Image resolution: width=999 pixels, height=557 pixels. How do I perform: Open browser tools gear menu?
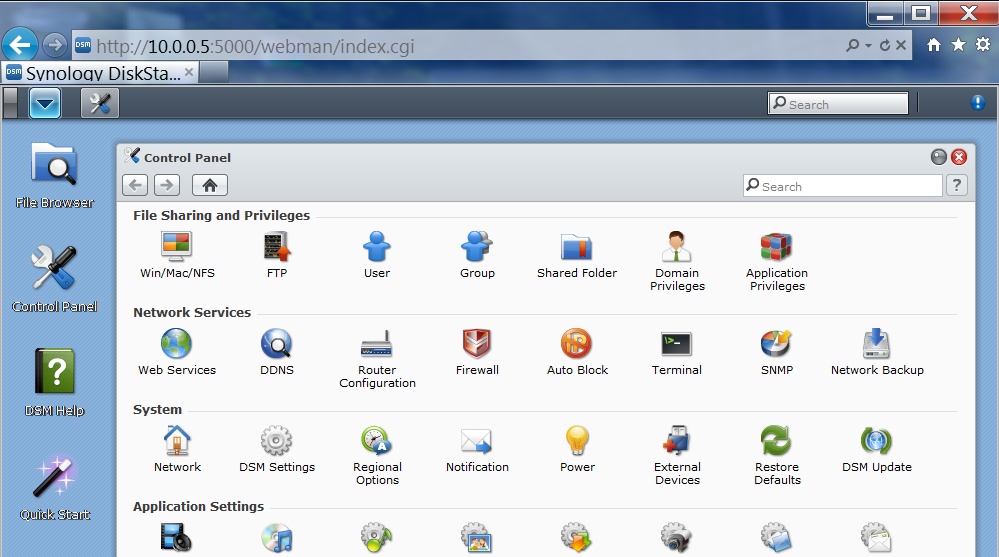coord(983,45)
